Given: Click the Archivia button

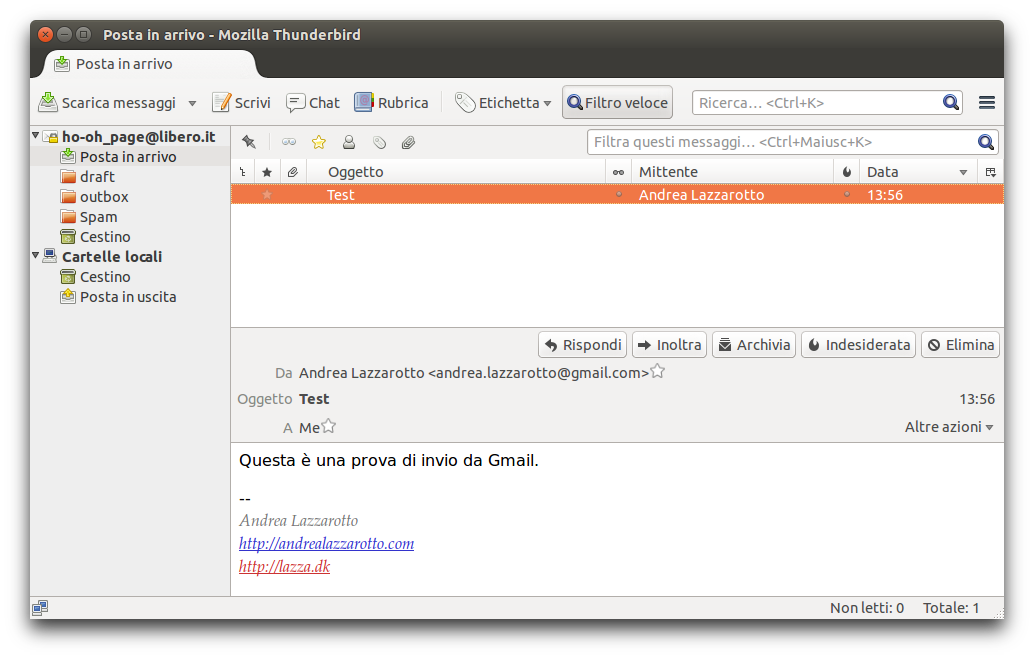Looking at the screenshot, I should tap(754, 345).
